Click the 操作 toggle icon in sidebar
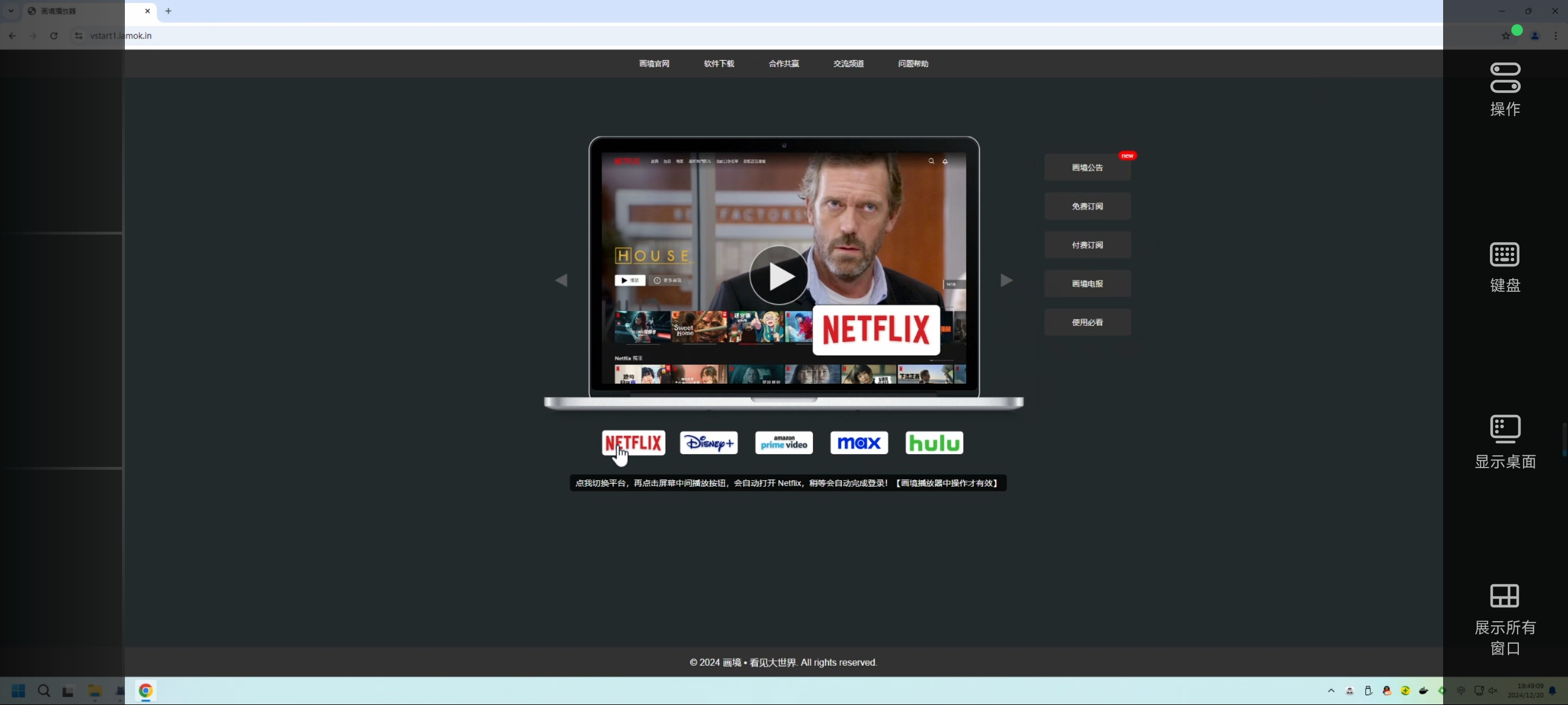This screenshot has width=1568, height=705. [x=1505, y=78]
